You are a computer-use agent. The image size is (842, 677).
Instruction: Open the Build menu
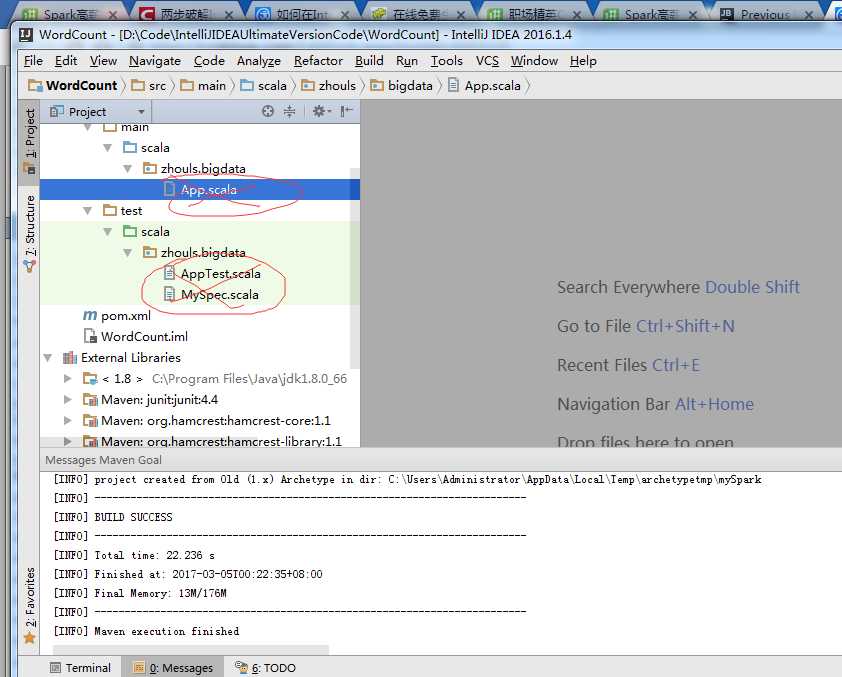coord(369,61)
